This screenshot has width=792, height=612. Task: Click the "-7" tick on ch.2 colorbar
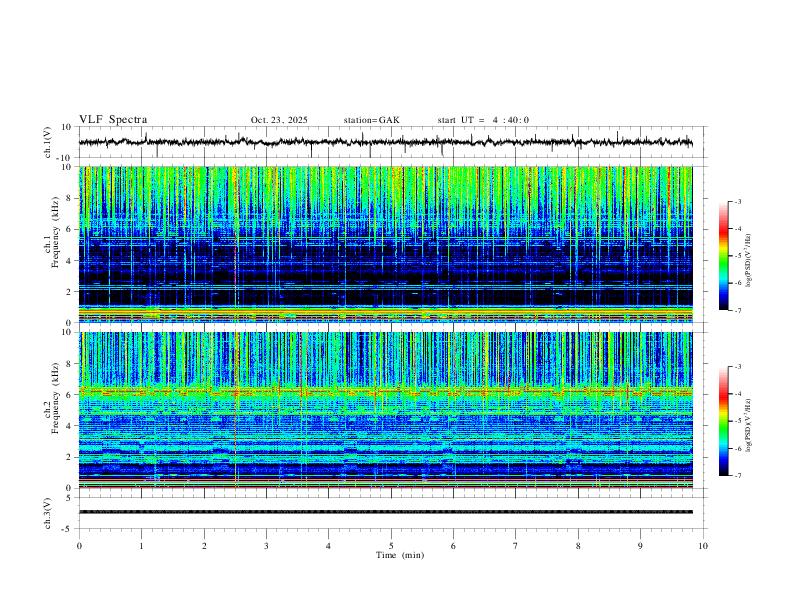click(x=737, y=475)
